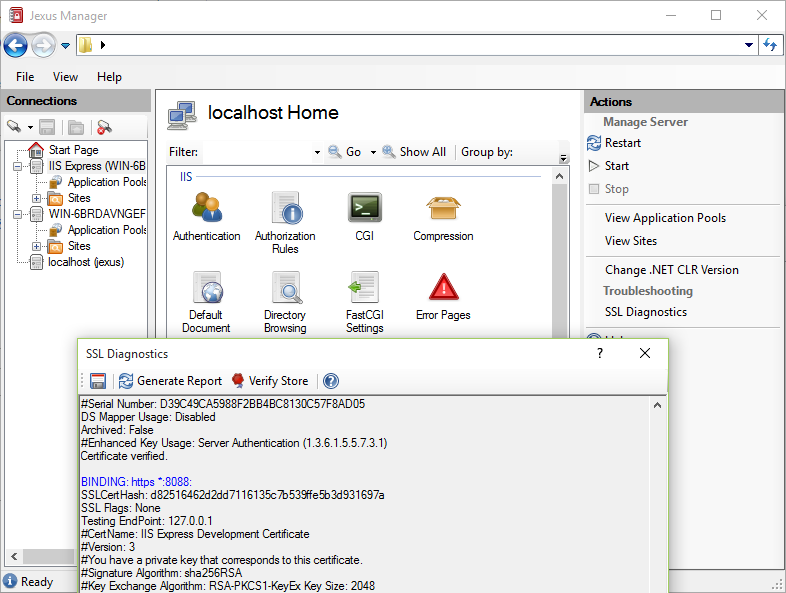This screenshot has height=593, width=786.
Task: Click Change .NET CLR Version action
Action: click(672, 270)
